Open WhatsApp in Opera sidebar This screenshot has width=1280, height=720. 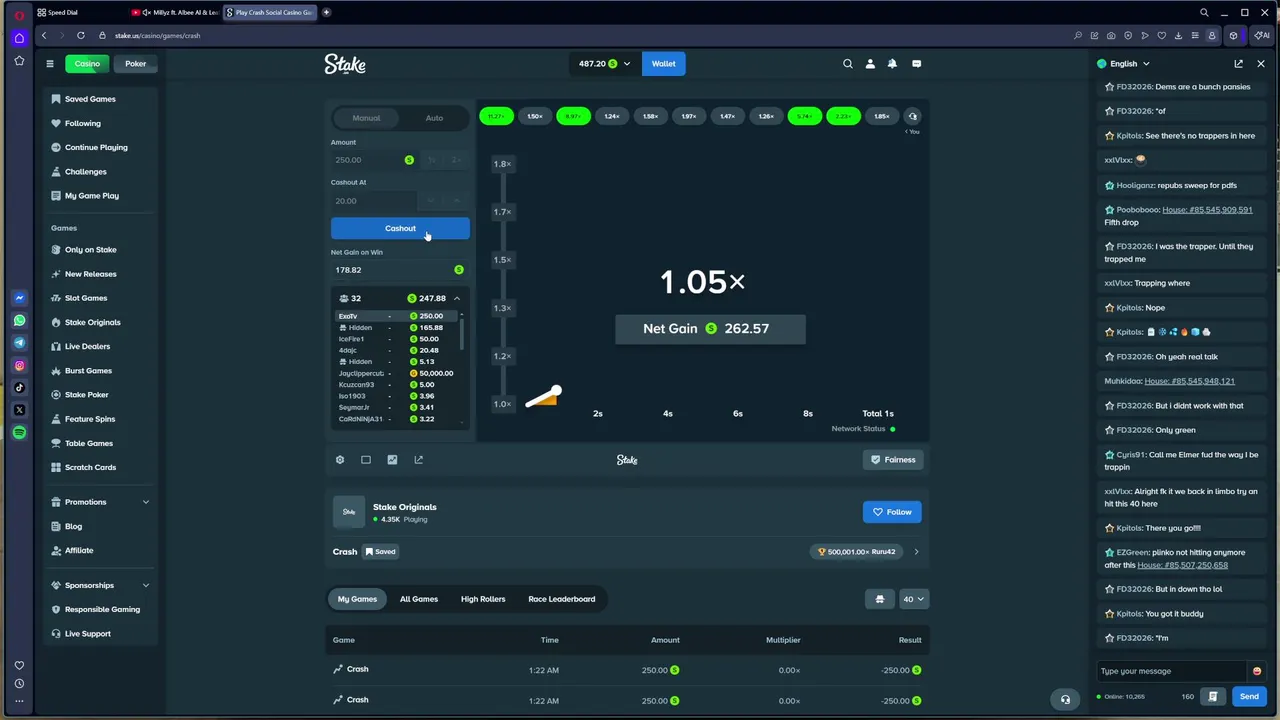[x=19, y=321]
